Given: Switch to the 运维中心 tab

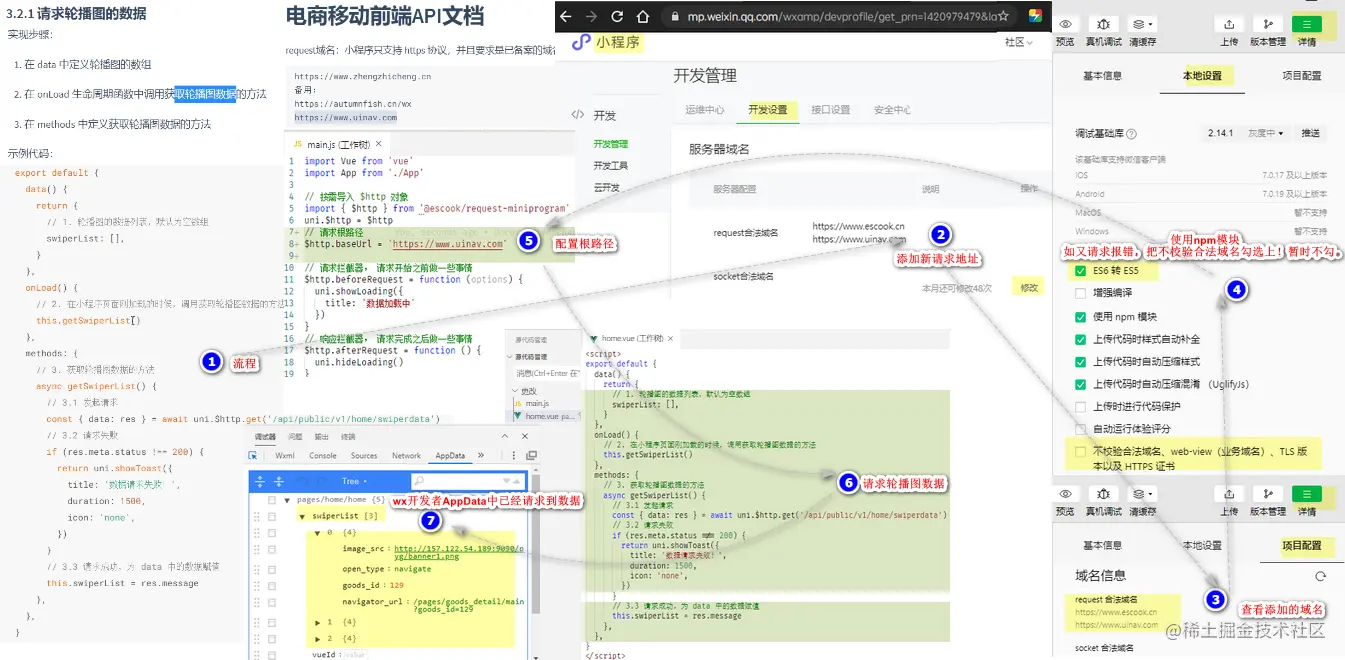Looking at the screenshot, I should click(705, 110).
